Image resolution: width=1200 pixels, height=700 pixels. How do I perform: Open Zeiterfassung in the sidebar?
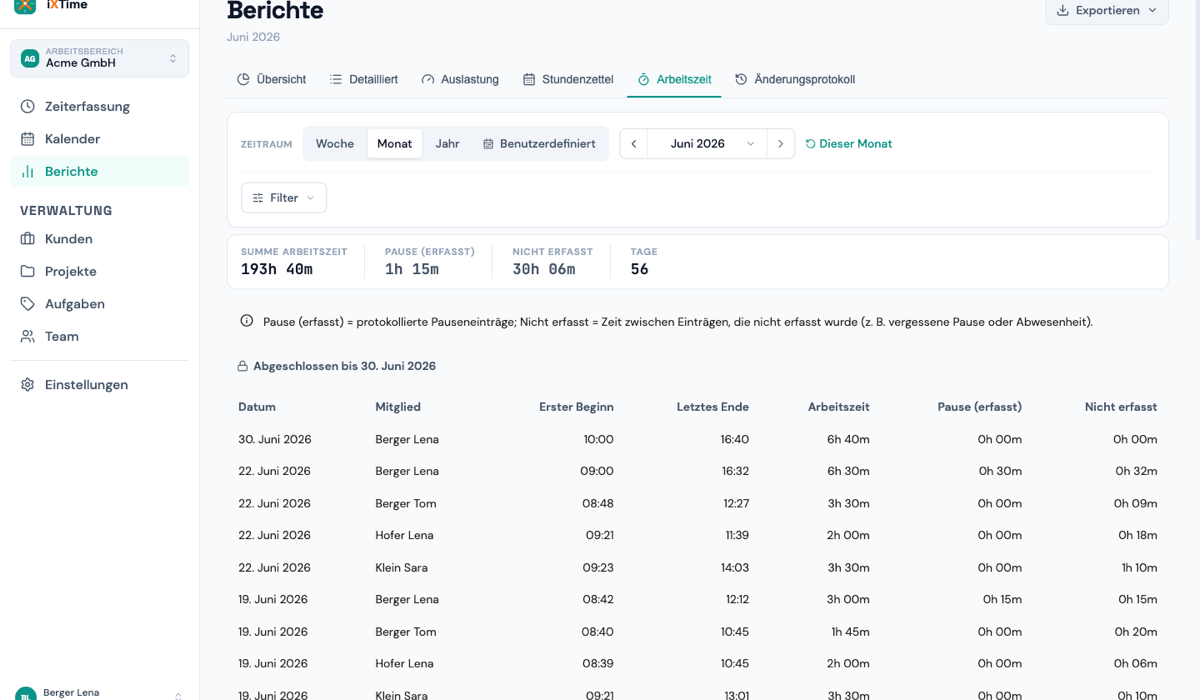coord(99,106)
